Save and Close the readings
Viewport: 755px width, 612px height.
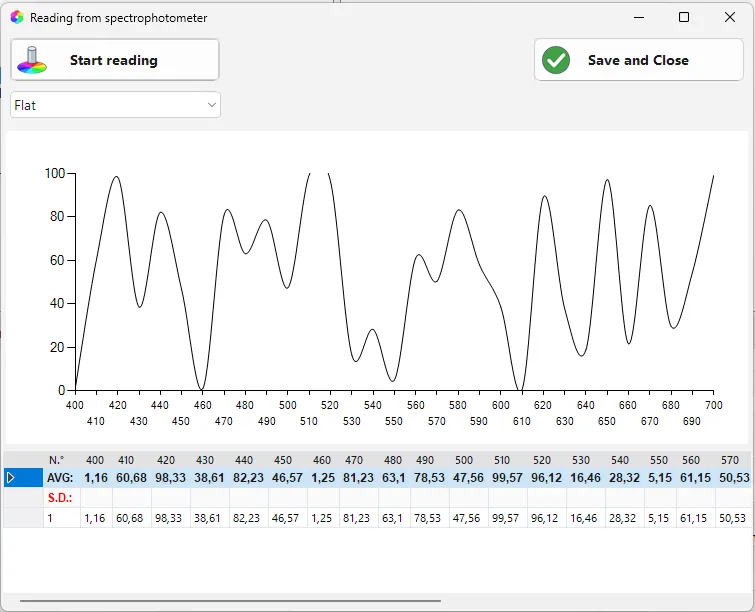pos(638,60)
